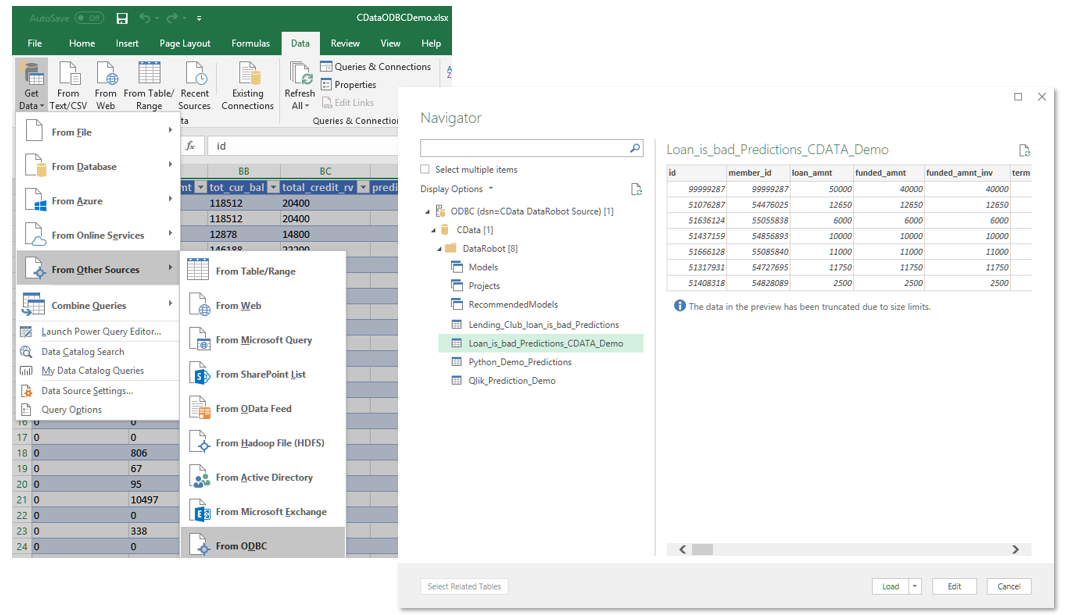Switch to the Review tab

point(345,43)
